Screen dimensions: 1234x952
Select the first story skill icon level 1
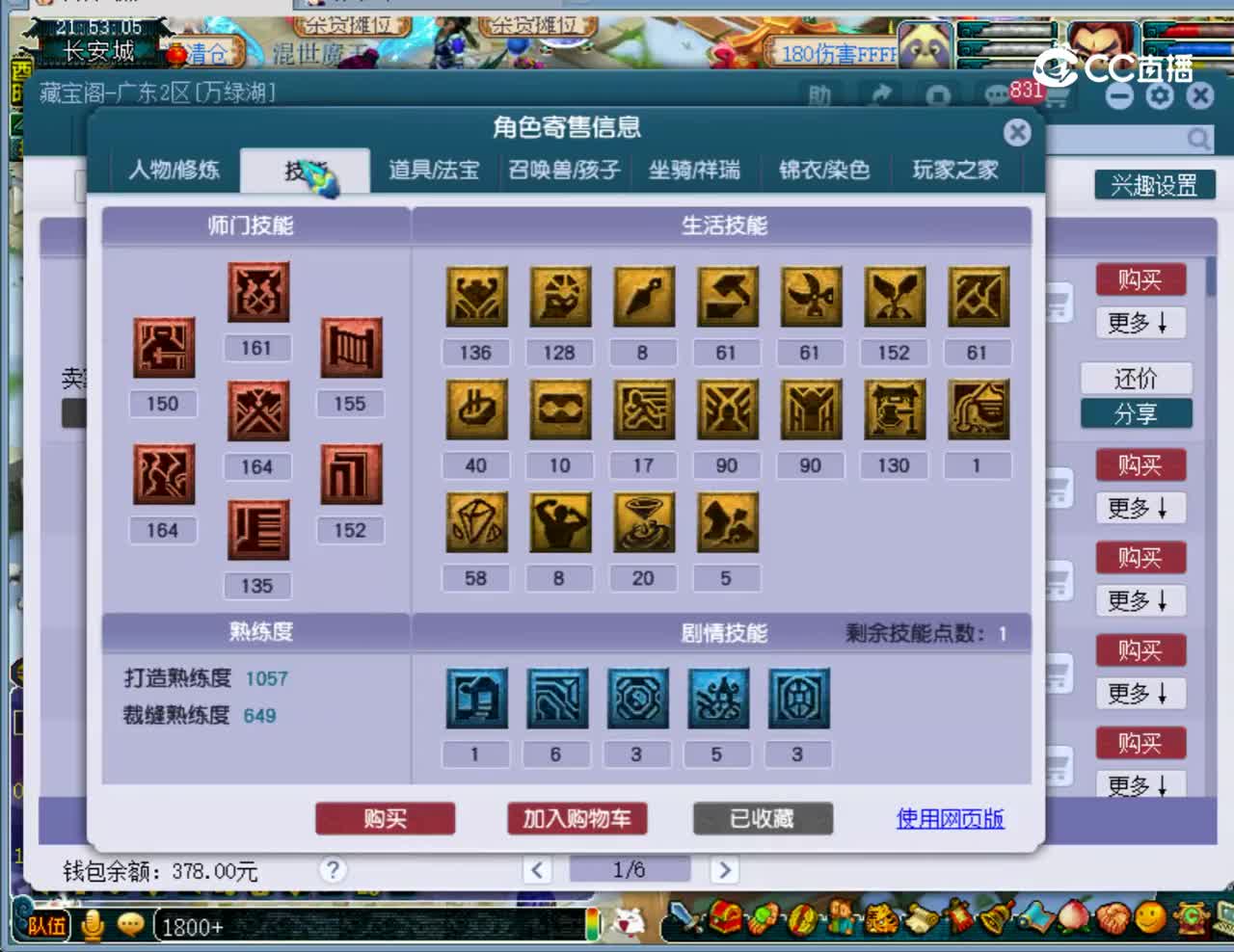click(476, 699)
